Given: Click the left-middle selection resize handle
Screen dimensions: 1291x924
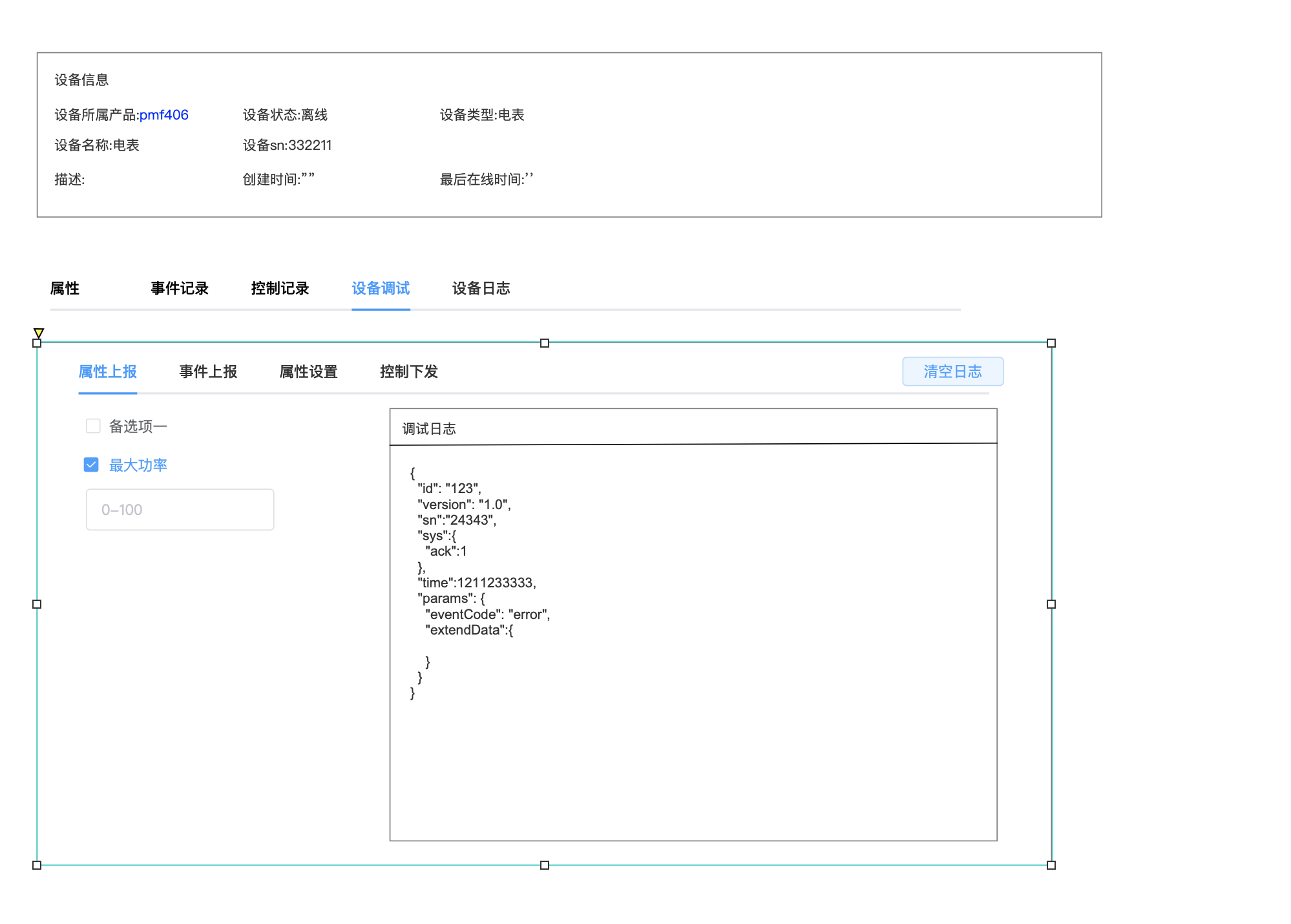Looking at the screenshot, I should [37, 604].
